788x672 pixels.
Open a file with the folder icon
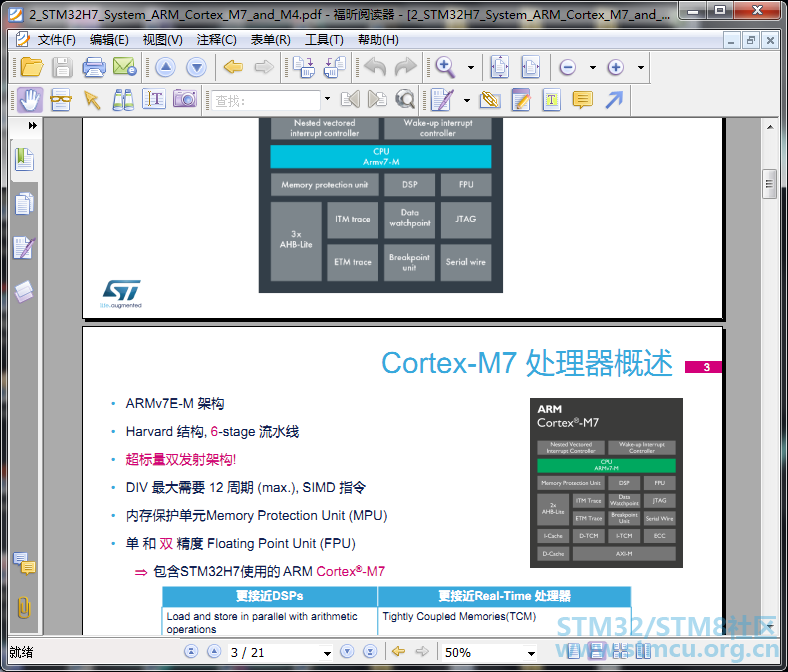tap(32, 67)
